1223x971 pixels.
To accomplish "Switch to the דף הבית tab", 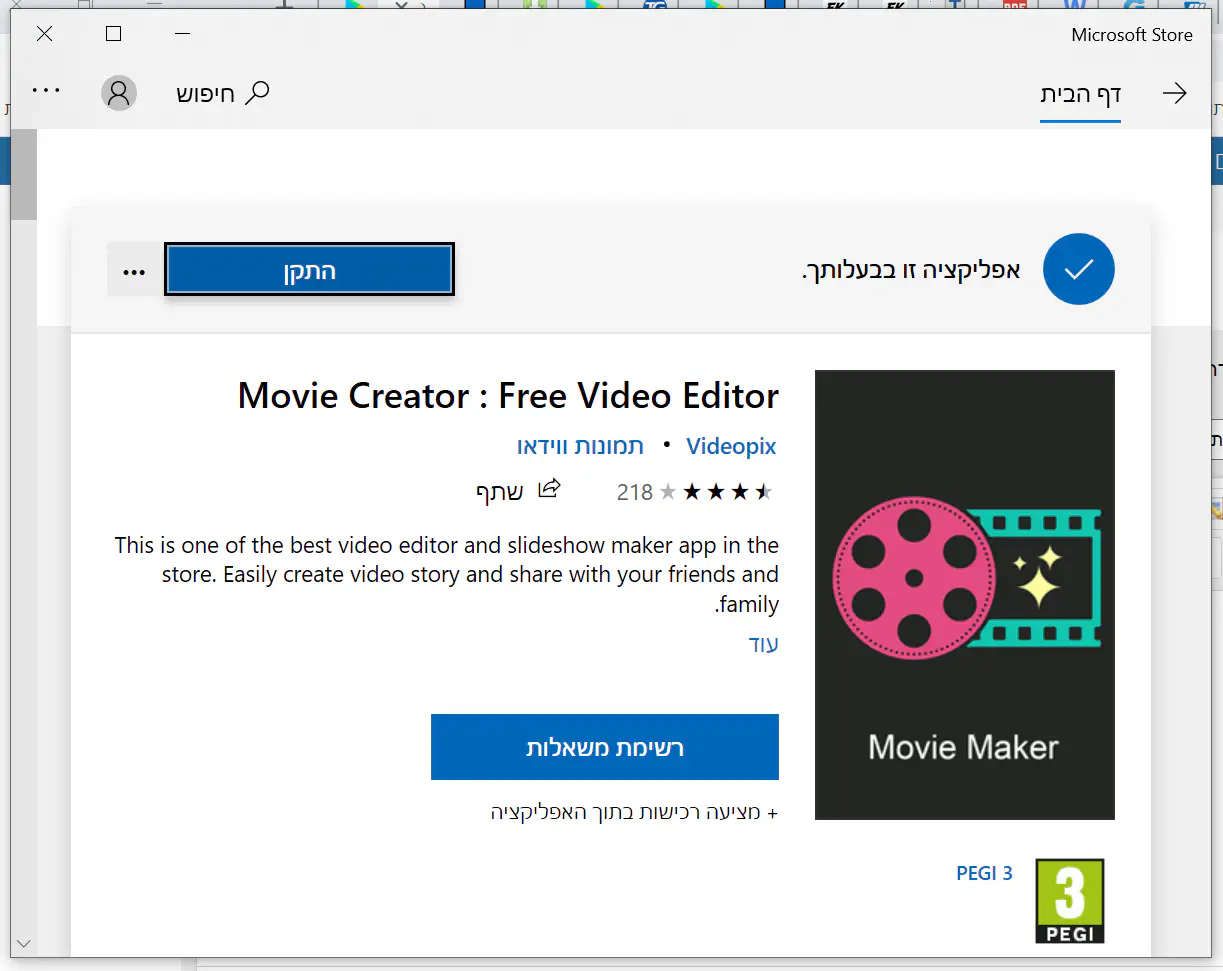I will (x=1080, y=95).
